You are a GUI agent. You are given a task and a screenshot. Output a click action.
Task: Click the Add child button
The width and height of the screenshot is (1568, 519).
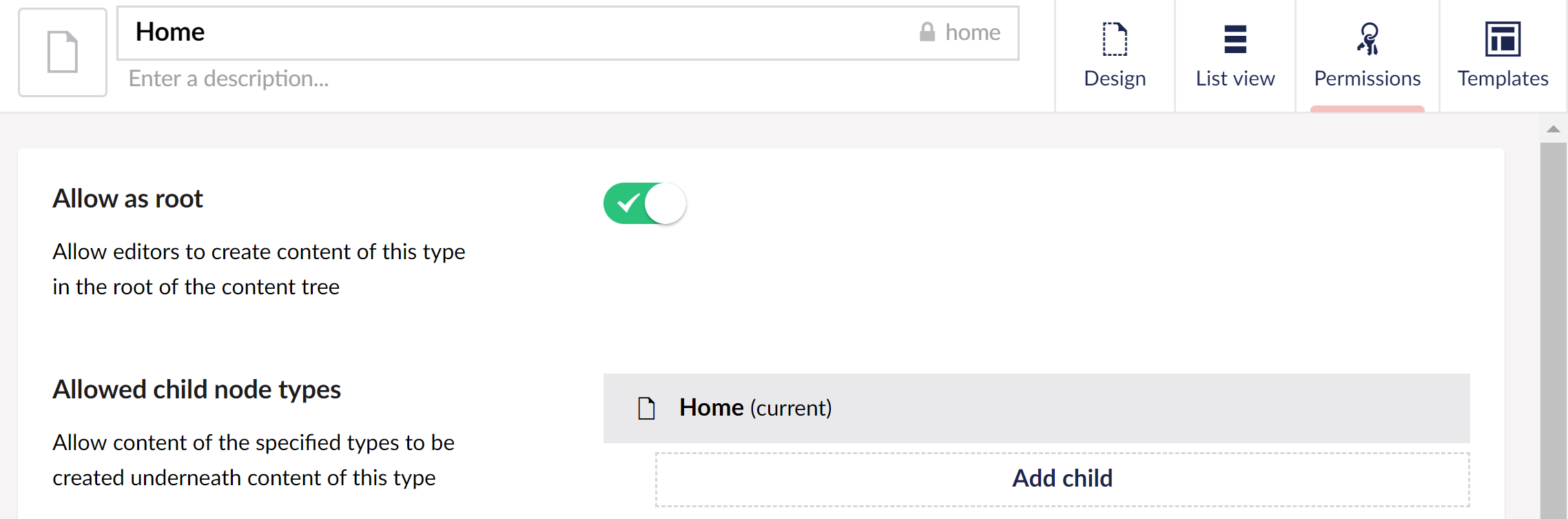pos(1062,479)
